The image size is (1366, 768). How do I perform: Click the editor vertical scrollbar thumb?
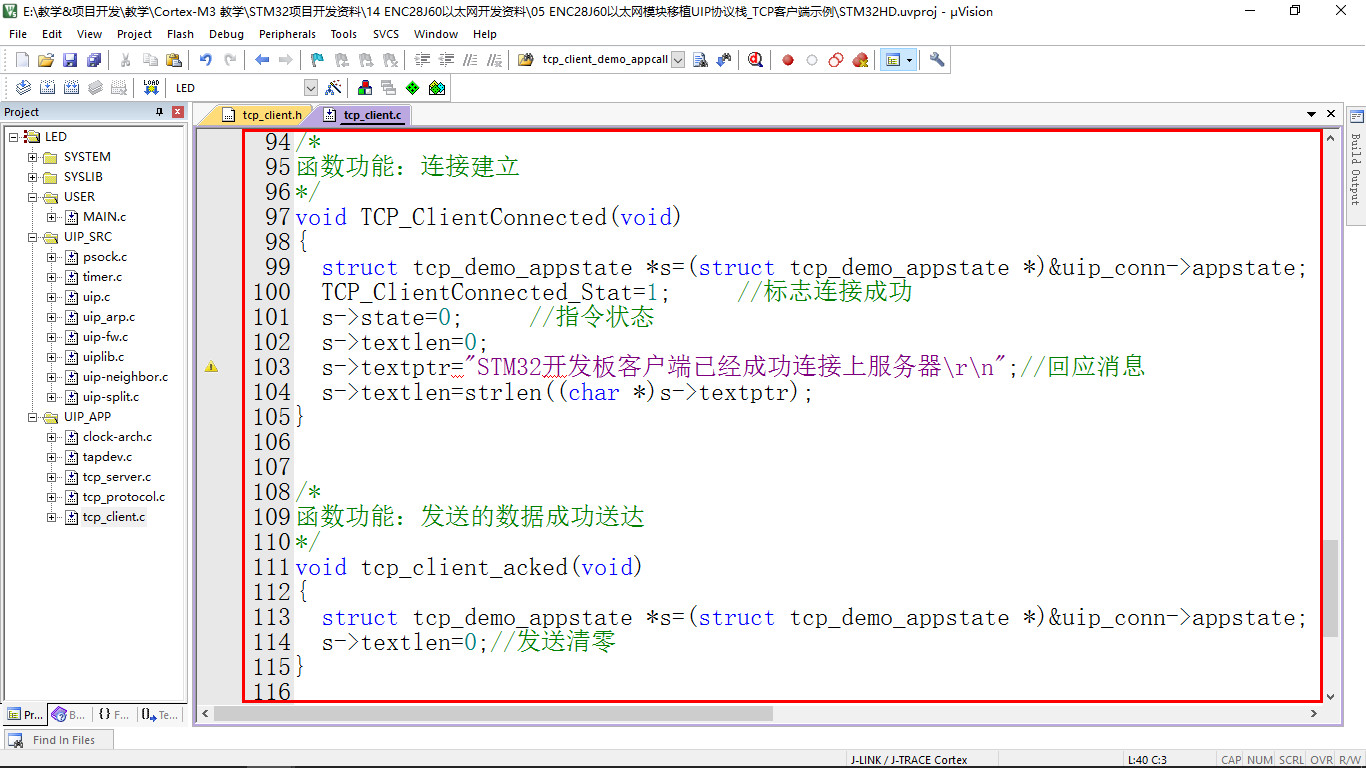[x=1330, y=589]
